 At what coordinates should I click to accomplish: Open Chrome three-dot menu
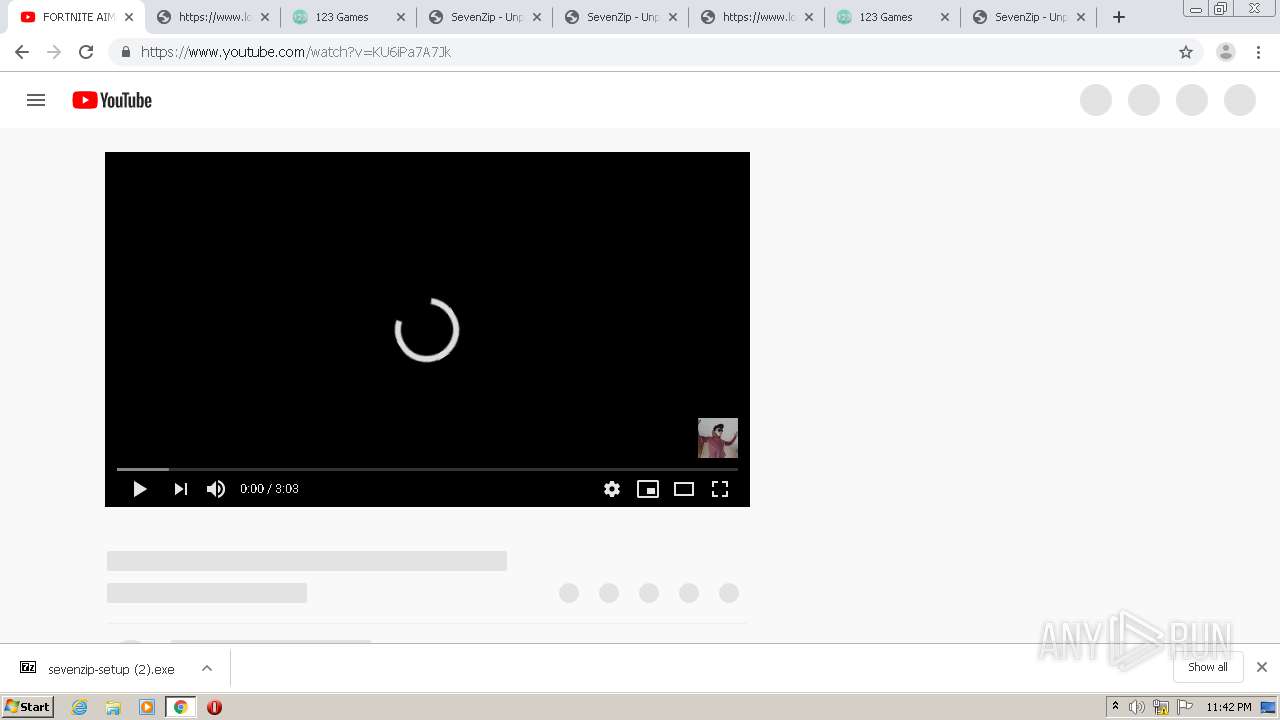(x=1258, y=52)
